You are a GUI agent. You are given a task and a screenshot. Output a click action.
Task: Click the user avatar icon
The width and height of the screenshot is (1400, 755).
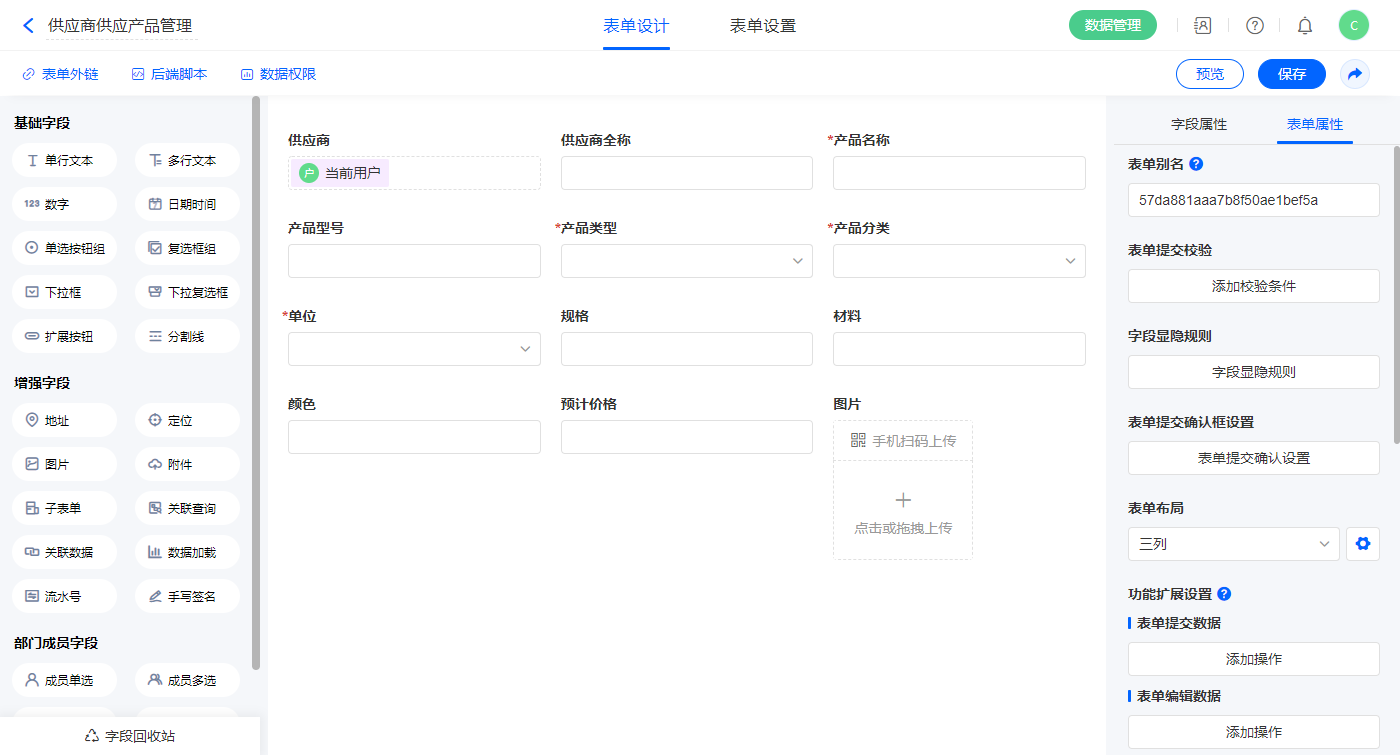1353,26
